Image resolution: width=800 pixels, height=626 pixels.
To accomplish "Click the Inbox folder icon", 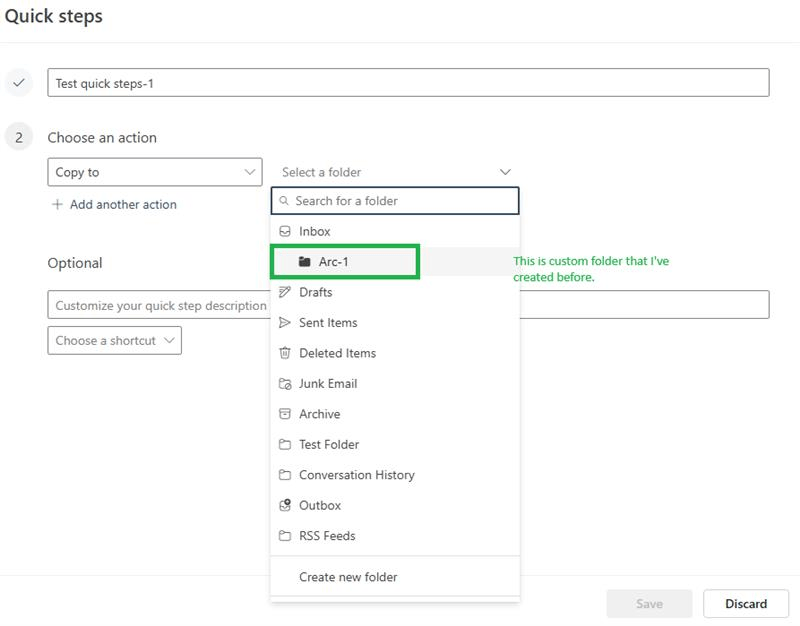I will (285, 231).
